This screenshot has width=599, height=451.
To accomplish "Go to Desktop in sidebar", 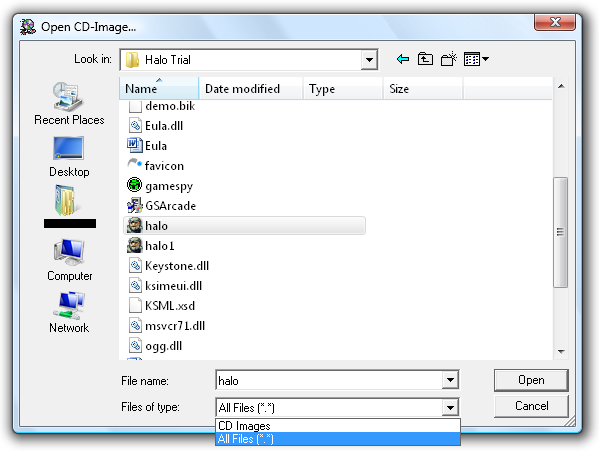I will click(69, 157).
